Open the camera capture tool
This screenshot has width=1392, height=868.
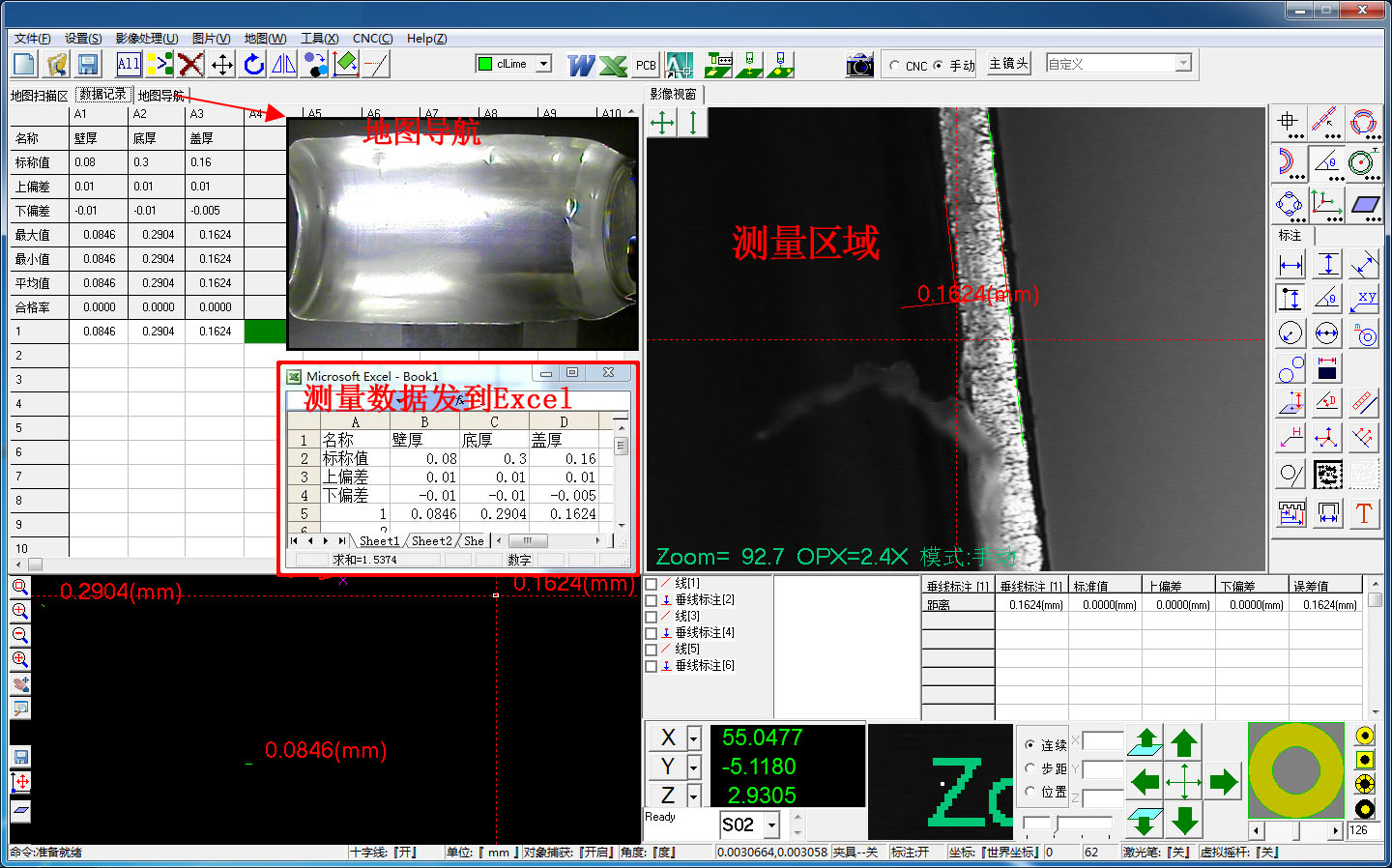coord(859,65)
